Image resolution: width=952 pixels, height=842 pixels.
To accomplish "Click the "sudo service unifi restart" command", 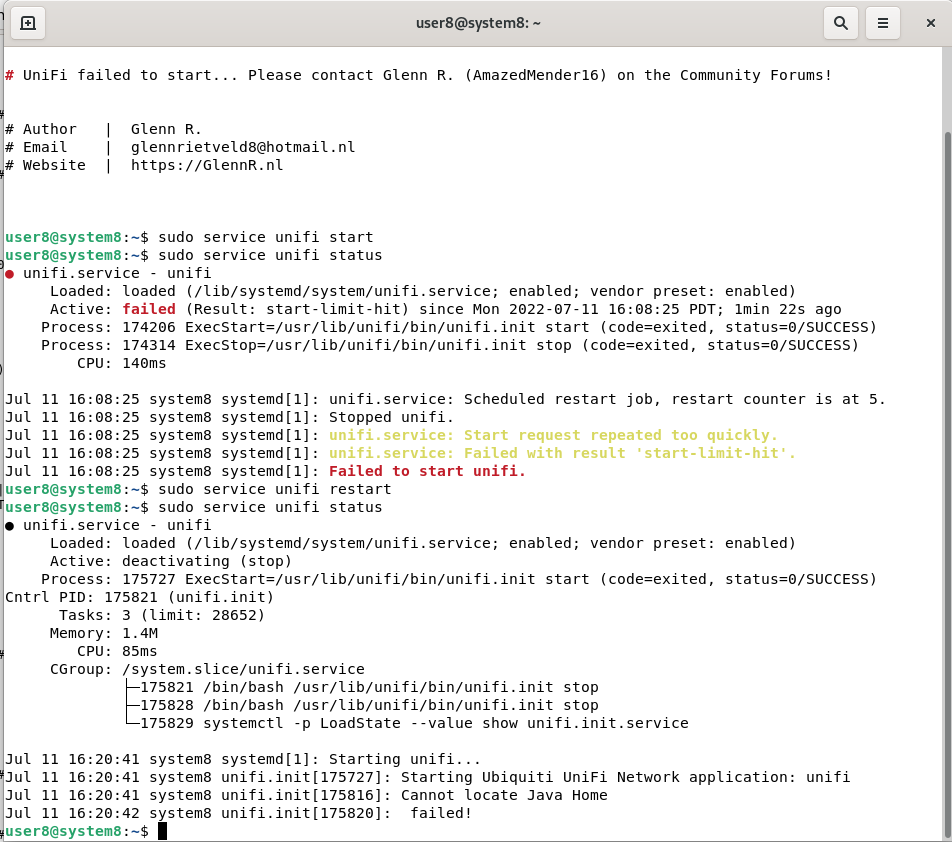I will [x=274, y=489].
